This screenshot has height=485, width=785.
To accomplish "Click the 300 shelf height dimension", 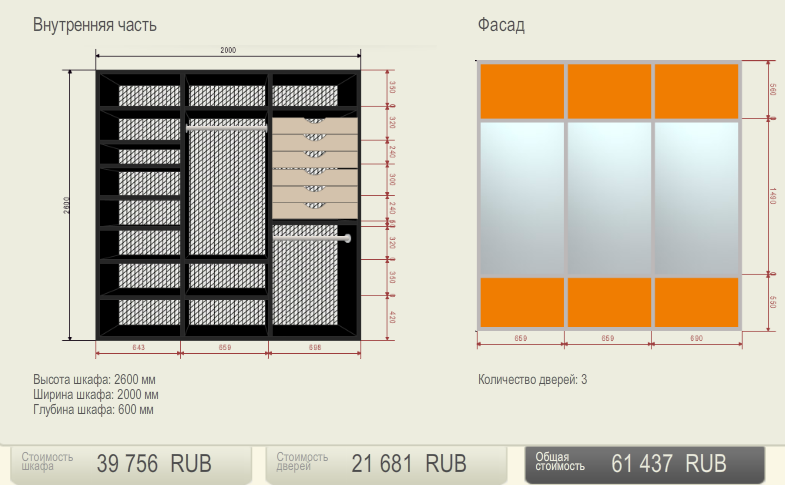I will [392, 180].
